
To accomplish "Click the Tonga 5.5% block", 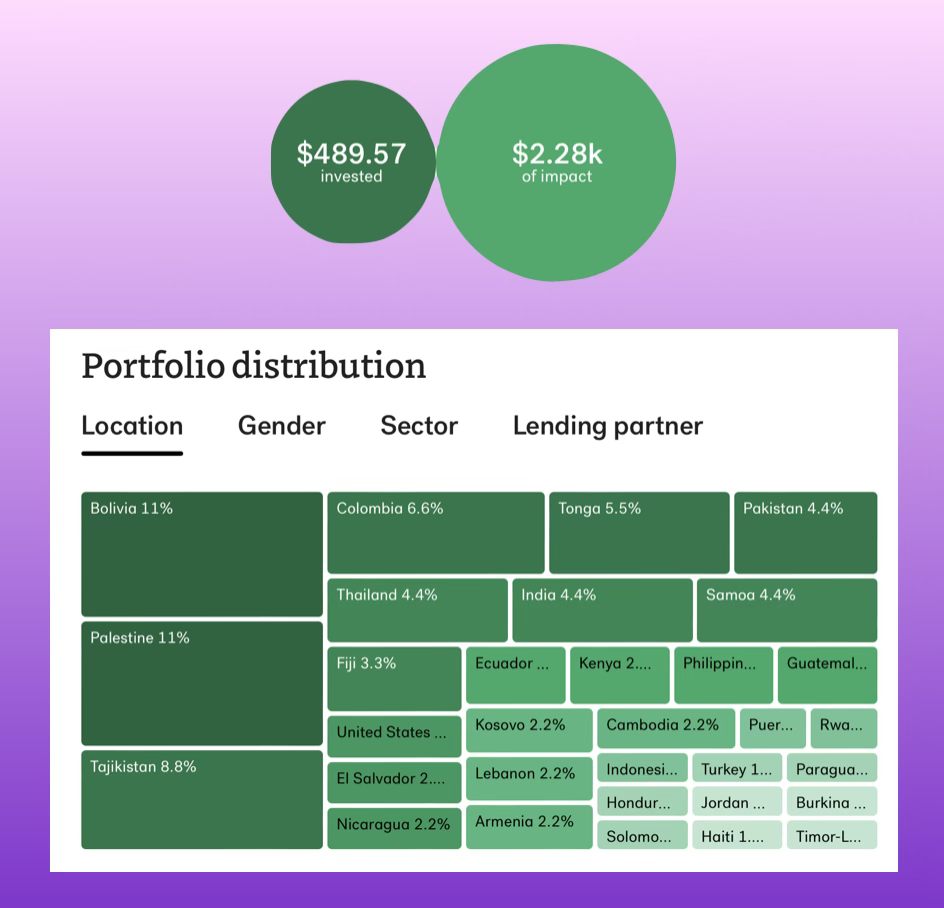I will tap(639, 533).
